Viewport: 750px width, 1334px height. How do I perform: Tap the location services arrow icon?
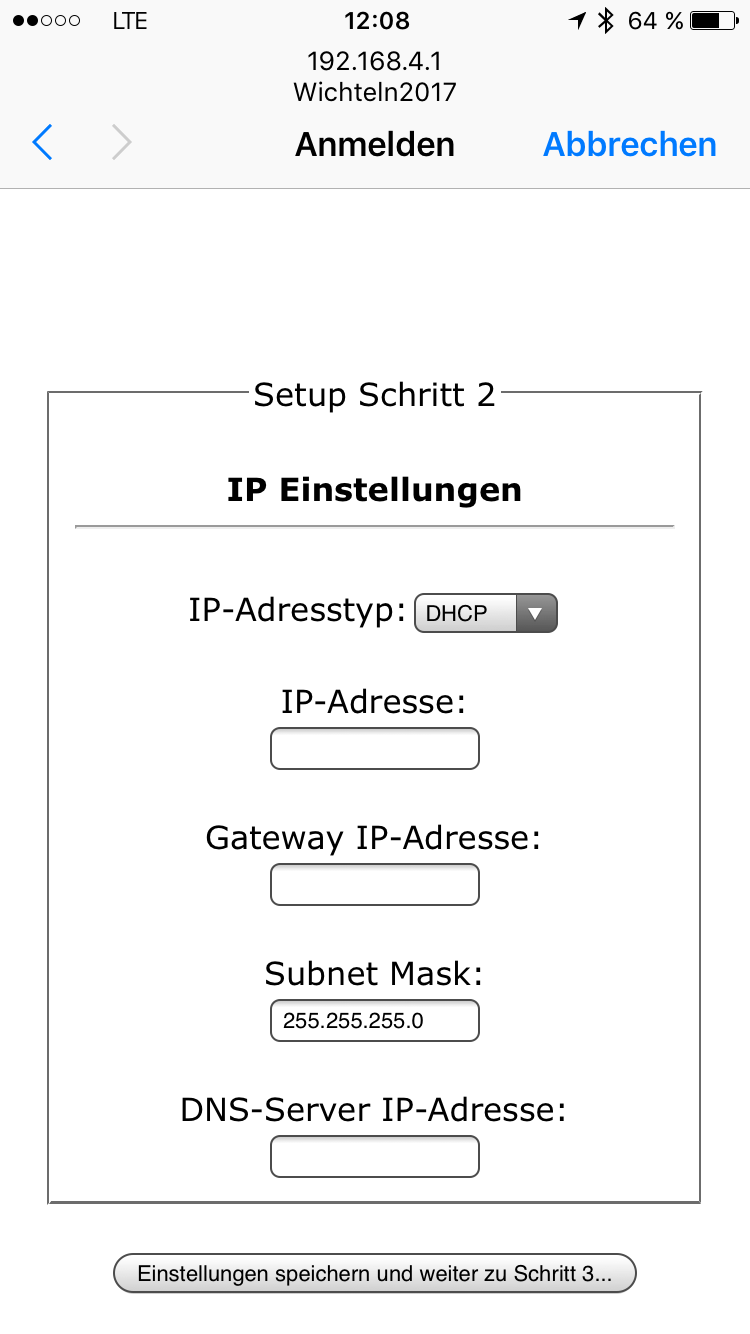(577, 20)
